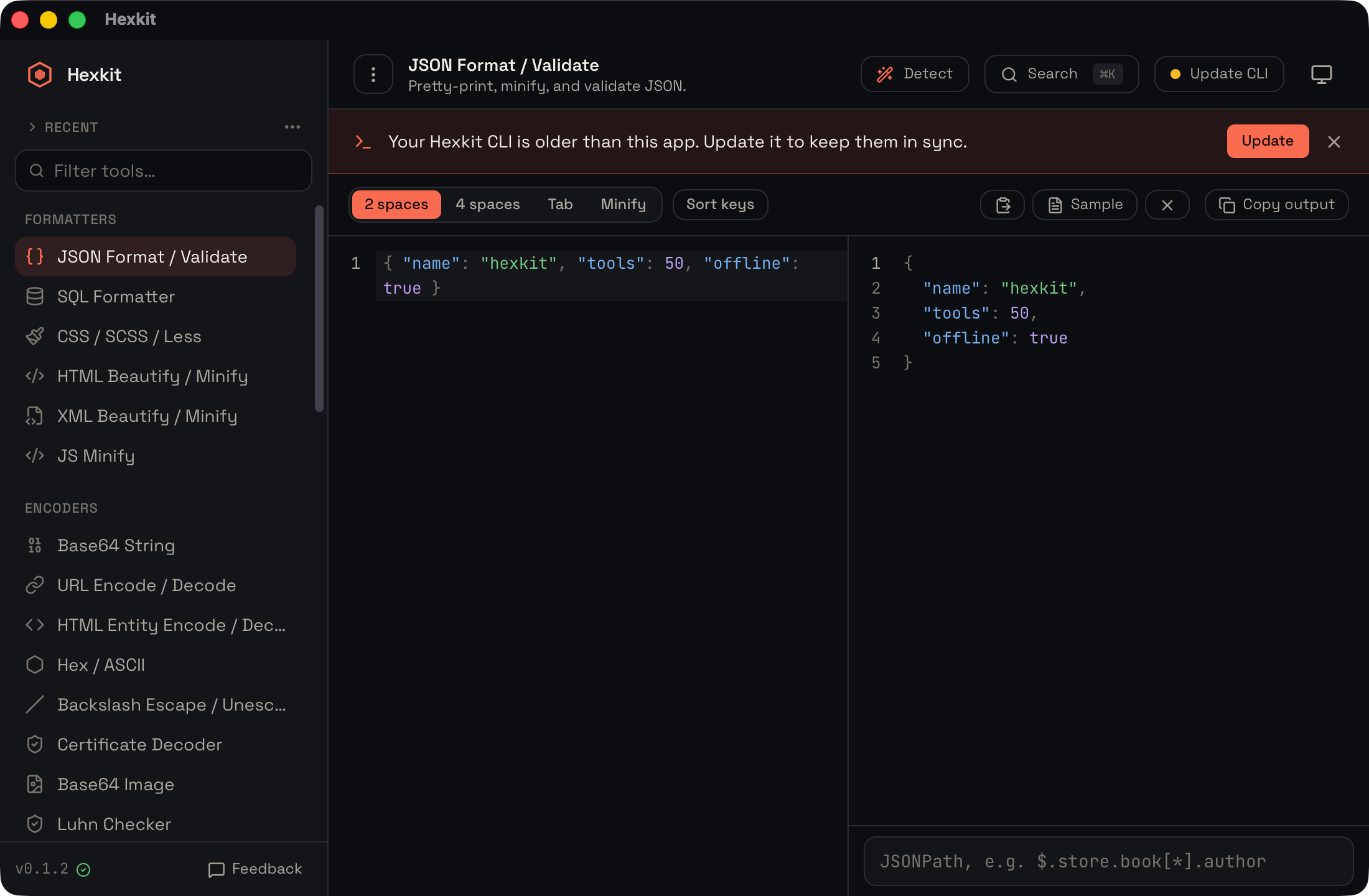
Task: Clear input with the X button
Action: point(1167,205)
